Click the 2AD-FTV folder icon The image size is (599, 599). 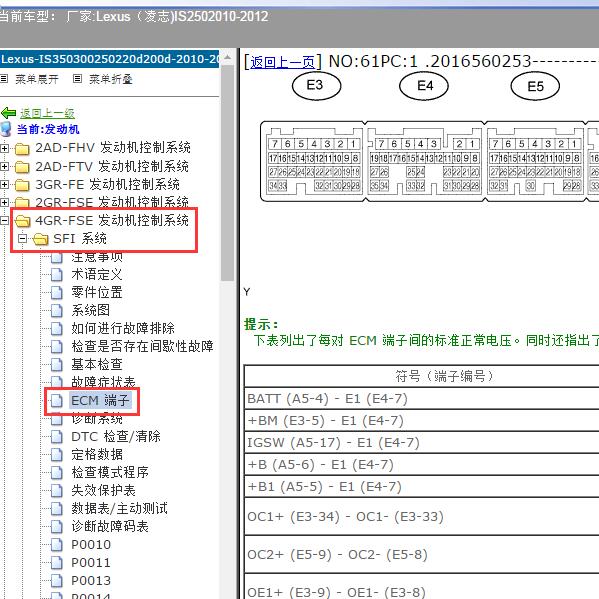click(22, 167)
